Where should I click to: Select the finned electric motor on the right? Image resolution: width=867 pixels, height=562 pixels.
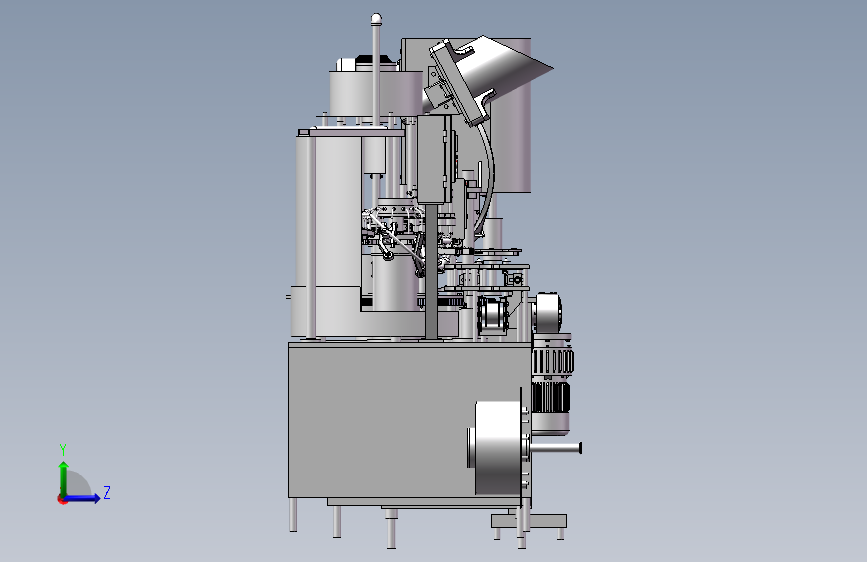click(551, 382)
